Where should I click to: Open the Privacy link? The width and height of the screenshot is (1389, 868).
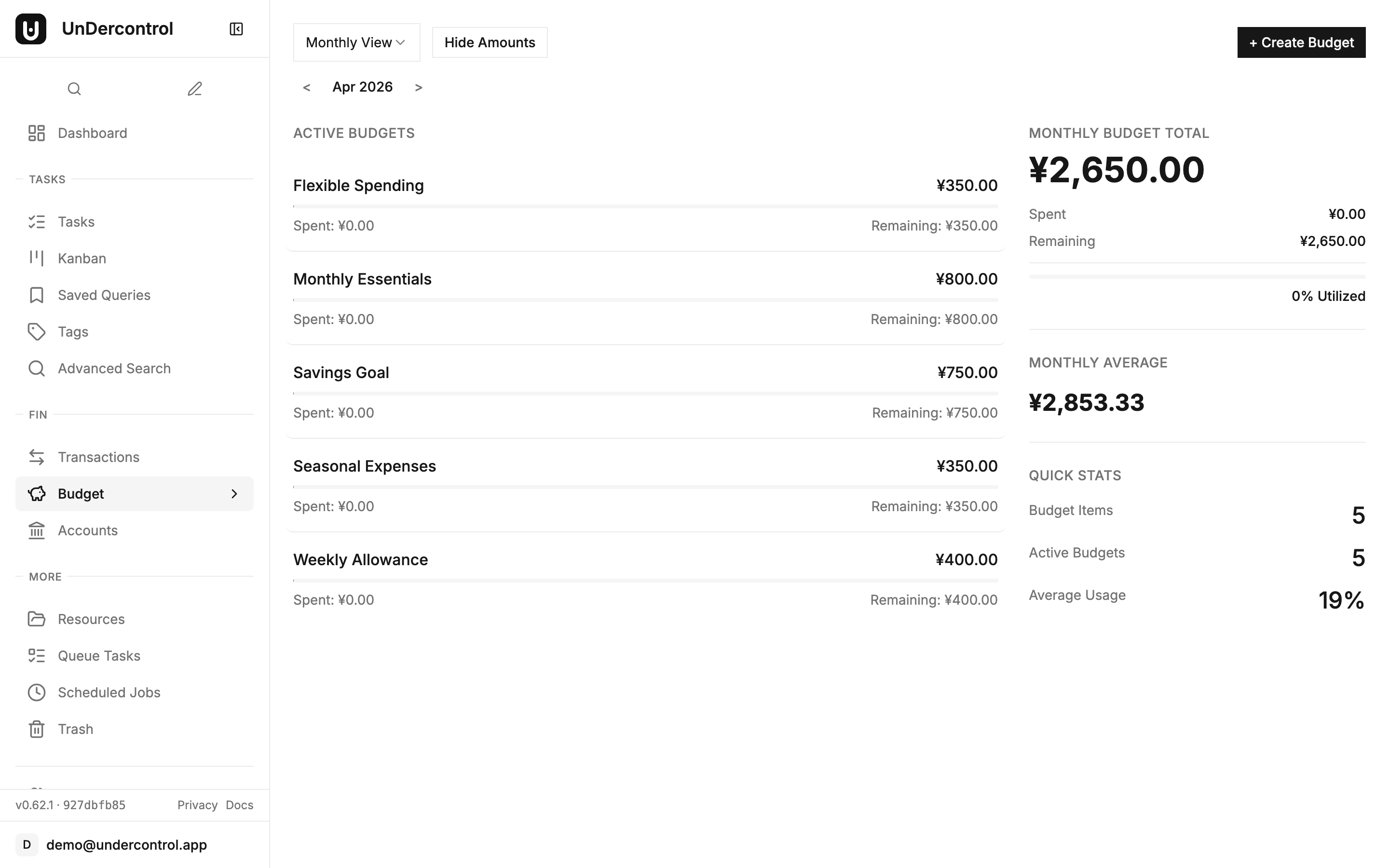tap(197, 804)
